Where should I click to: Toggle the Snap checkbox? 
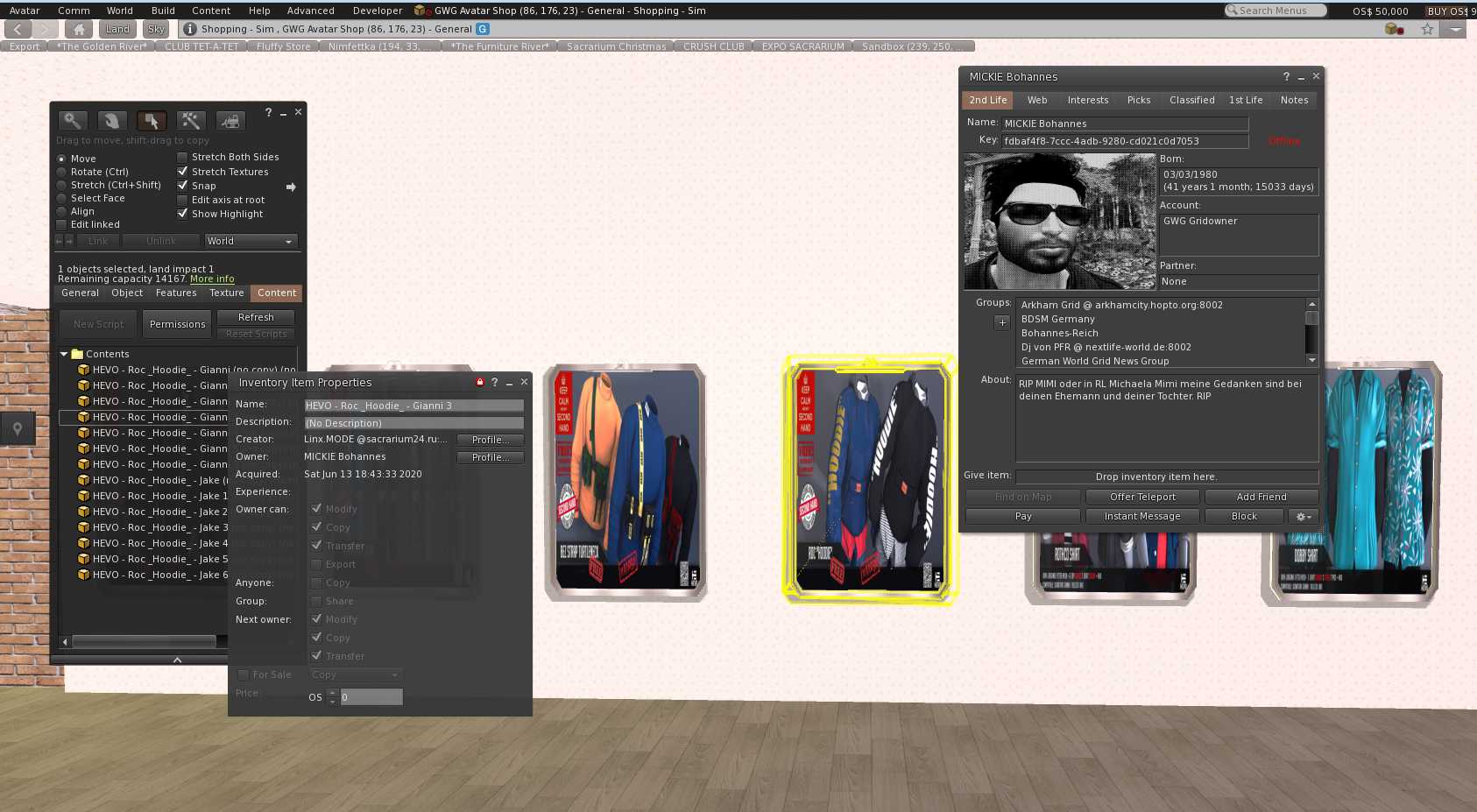coord(182,186)
